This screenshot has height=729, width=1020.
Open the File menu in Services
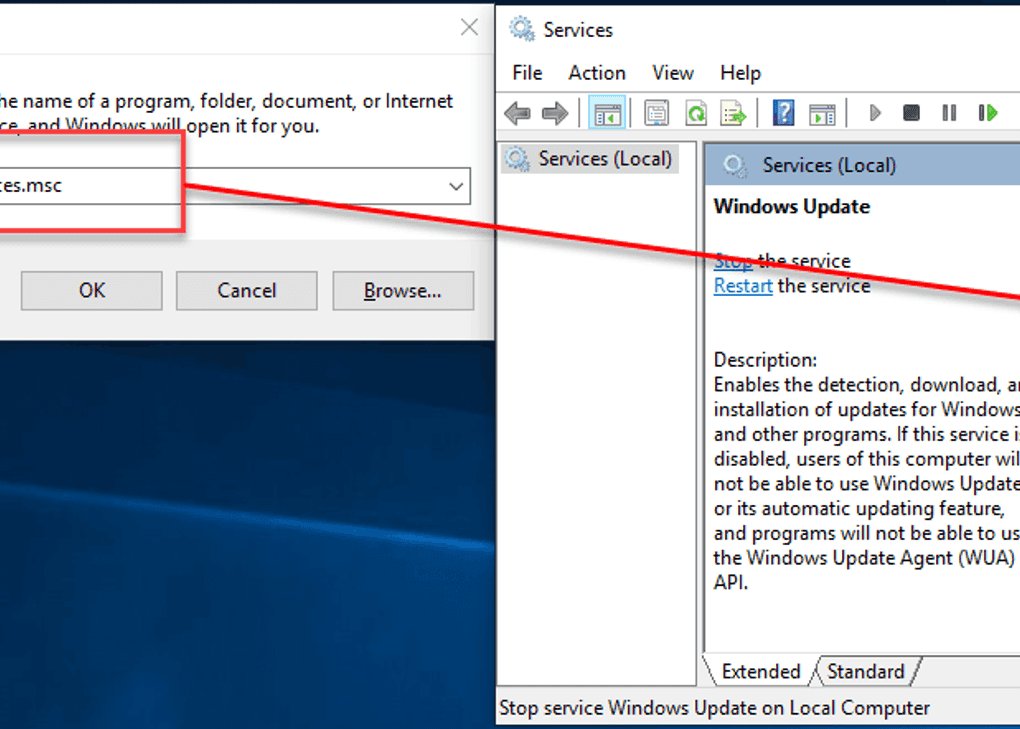(527, 73)
